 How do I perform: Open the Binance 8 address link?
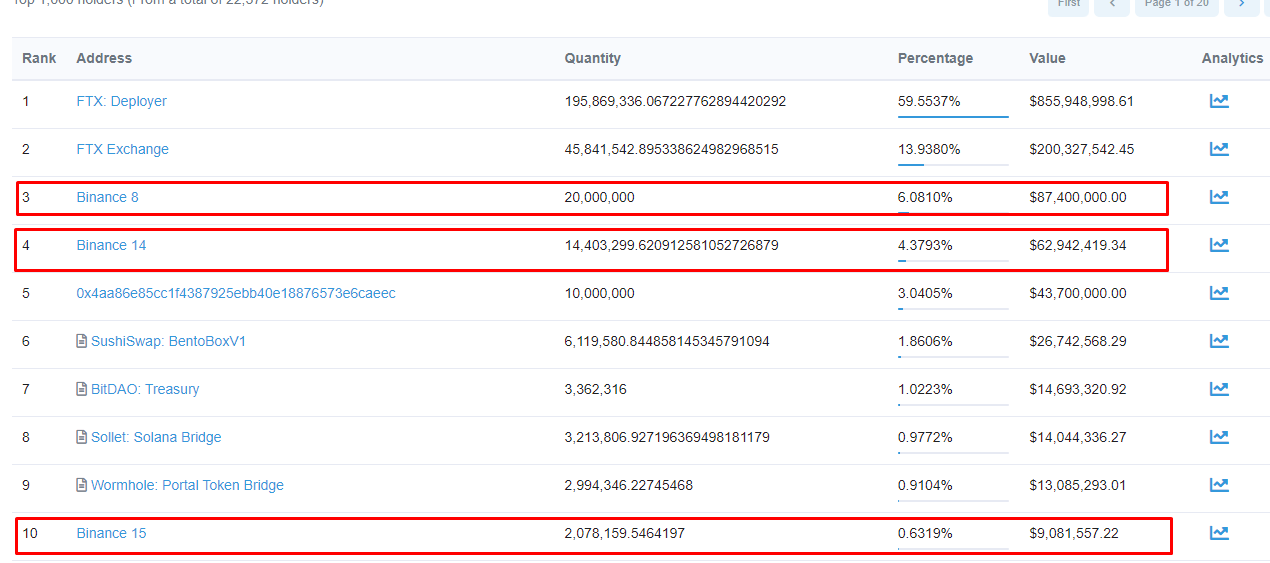tap(108, 197)
